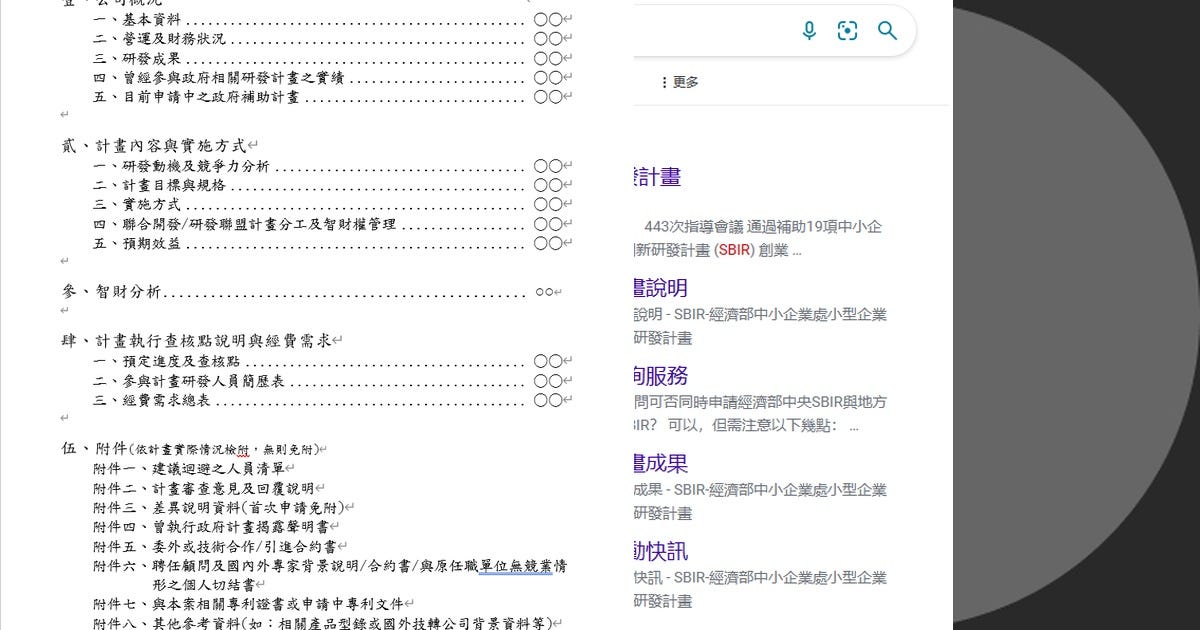Click the three-dot icon beside 更多
1200x630 pixels.
click(x=665, y=82)
